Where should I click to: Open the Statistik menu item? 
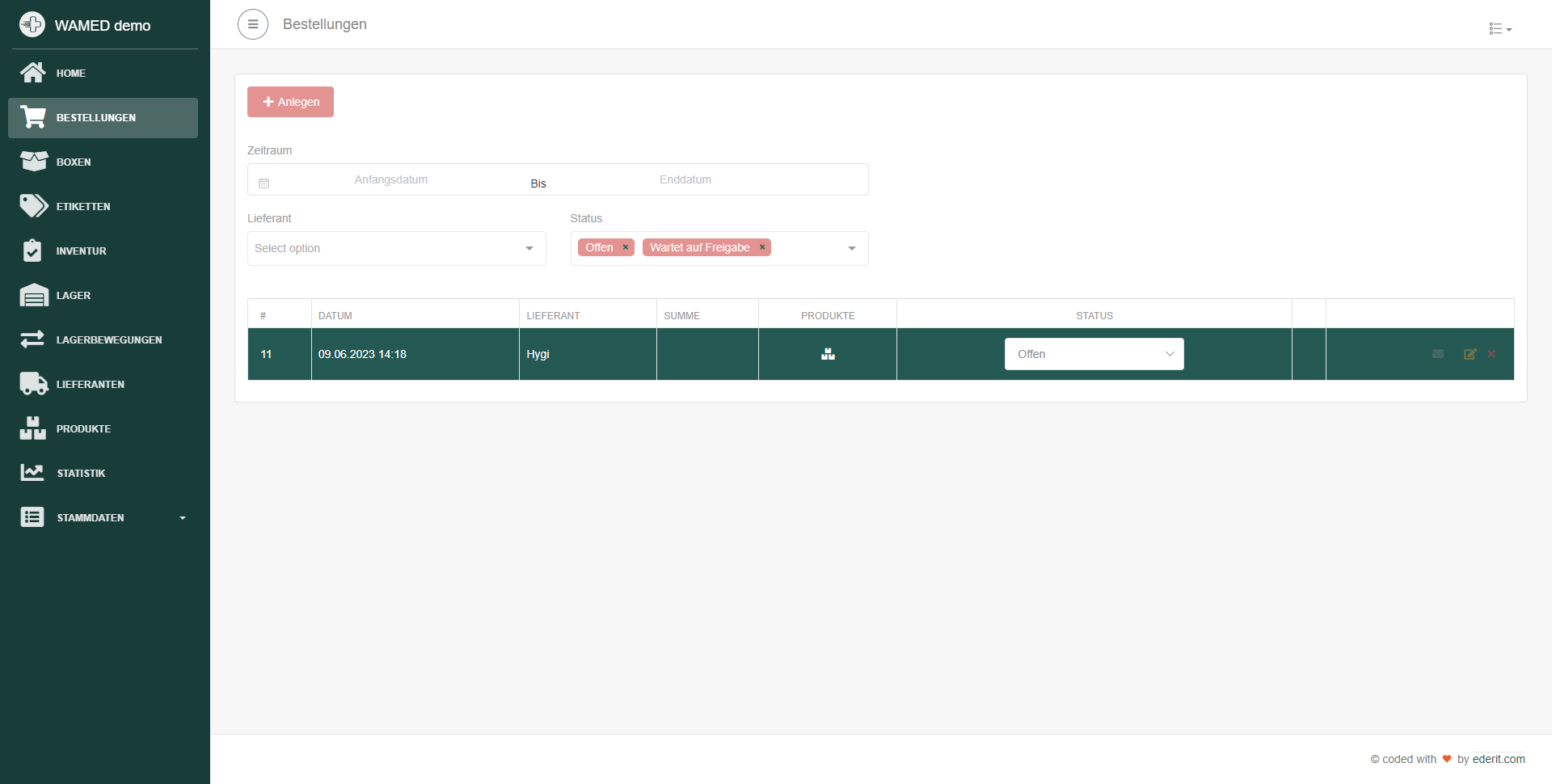(81, 473)
